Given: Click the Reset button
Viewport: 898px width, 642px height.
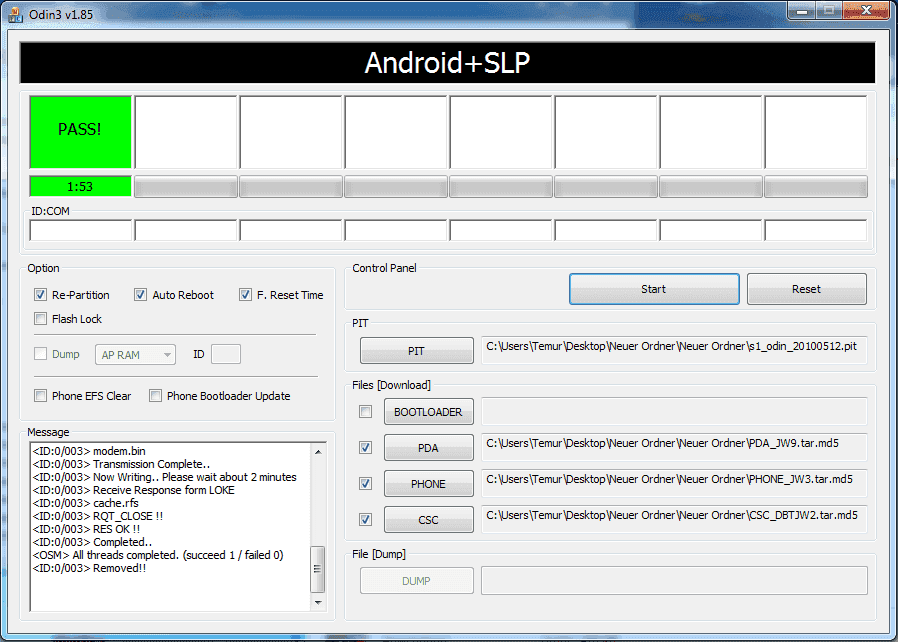Looking at the screenshot, I should [806, 289].
